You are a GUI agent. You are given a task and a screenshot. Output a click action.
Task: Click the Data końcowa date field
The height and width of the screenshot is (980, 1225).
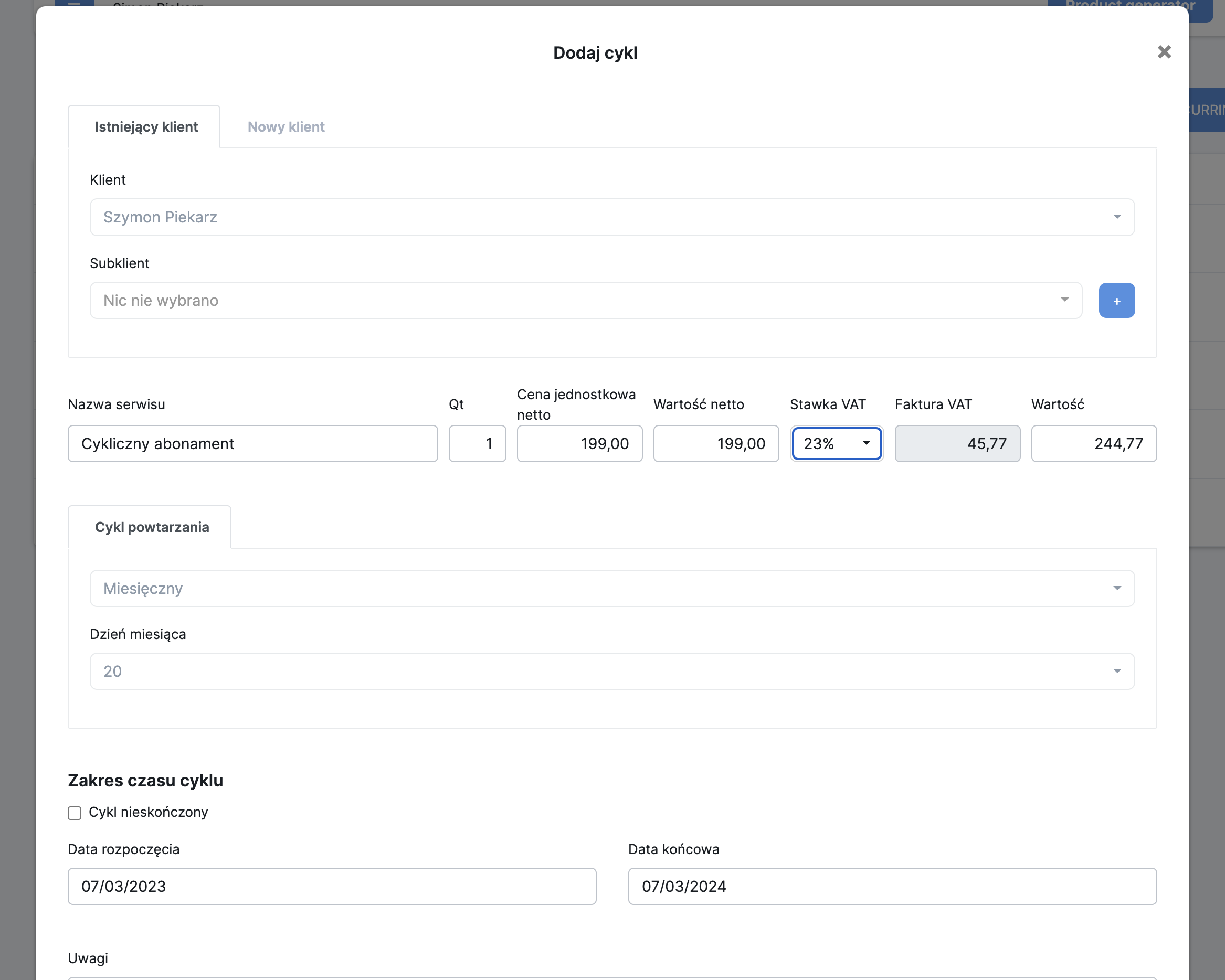[x=892, y=886]
